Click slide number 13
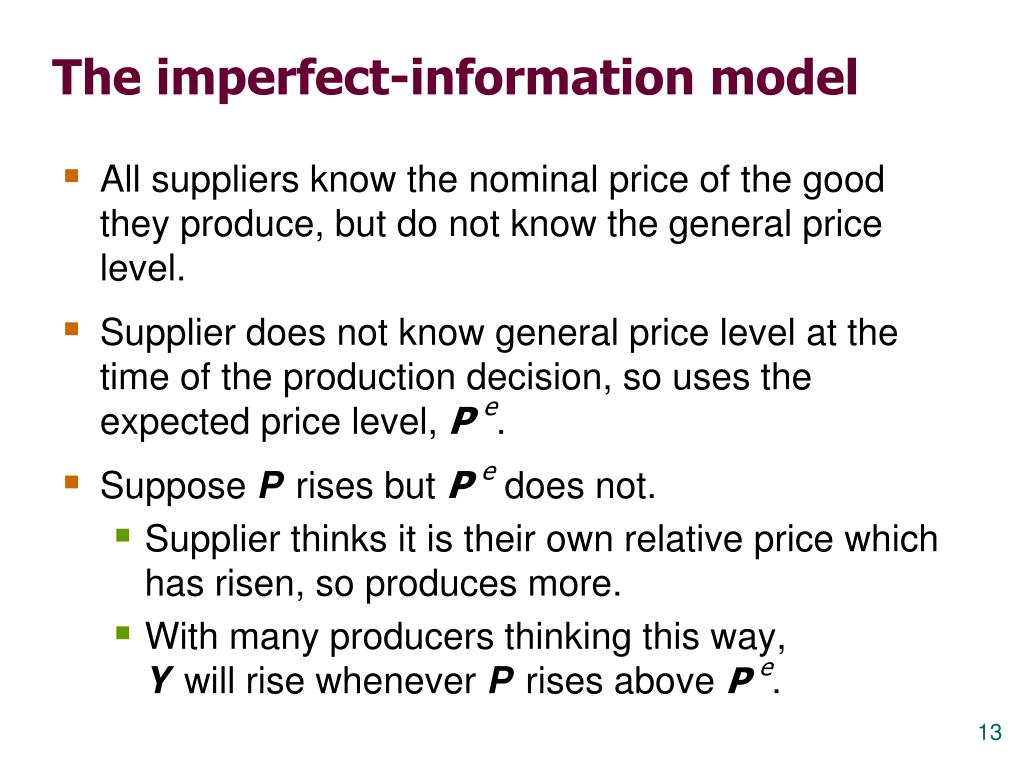Viewport: 1024px width, 768px height. point(990,733)
